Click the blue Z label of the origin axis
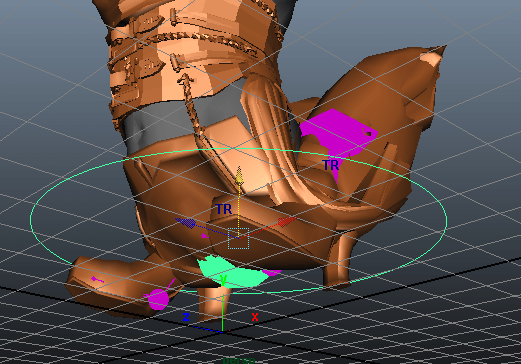521x364 pixels. (186, 317)
